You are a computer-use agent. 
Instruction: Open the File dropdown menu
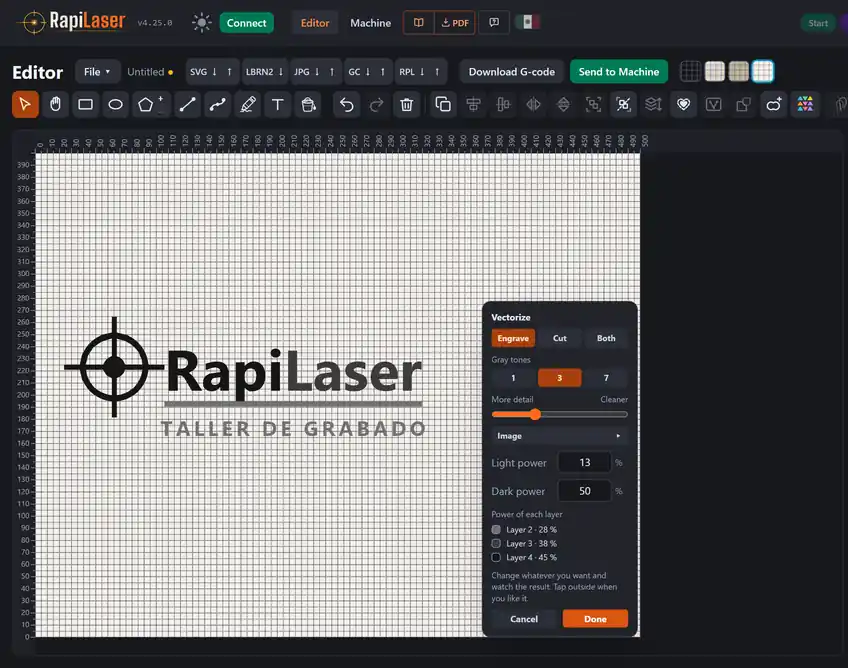[97, 71]
